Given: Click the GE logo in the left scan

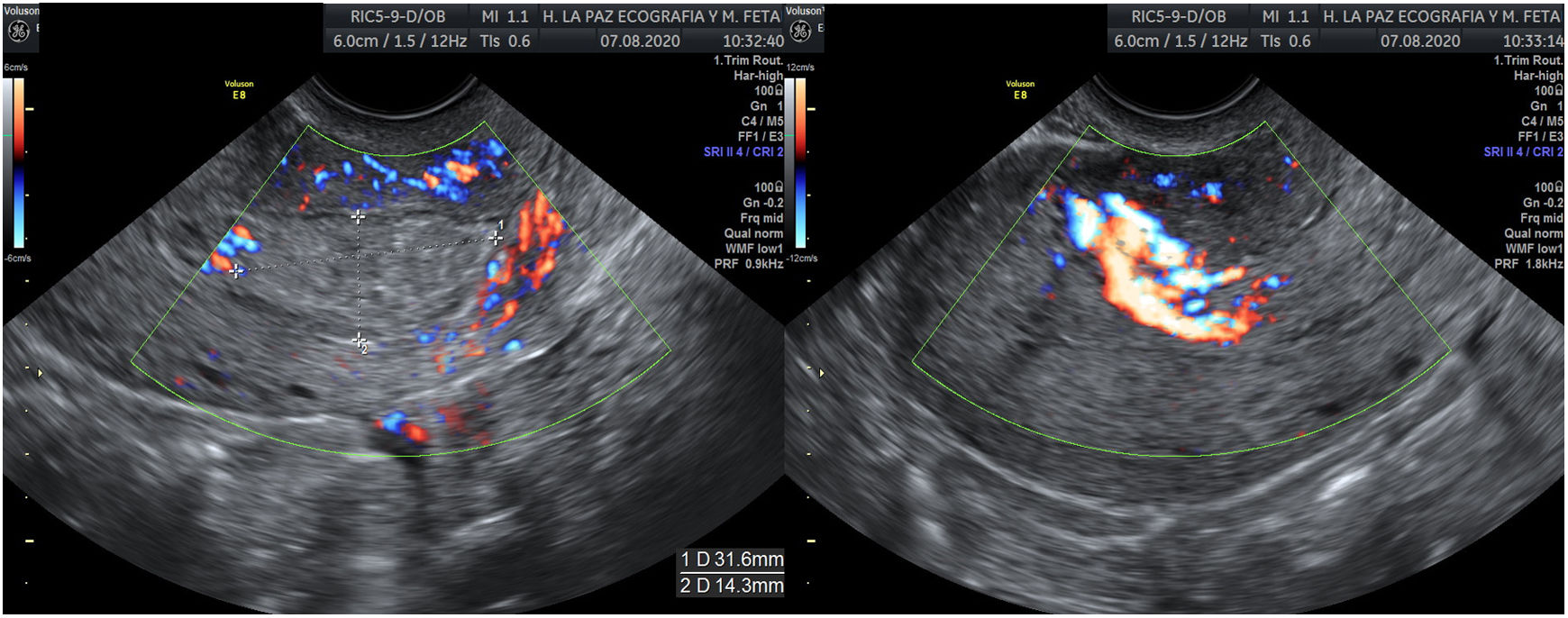Looking at the screenshot, I should (18, 32).
